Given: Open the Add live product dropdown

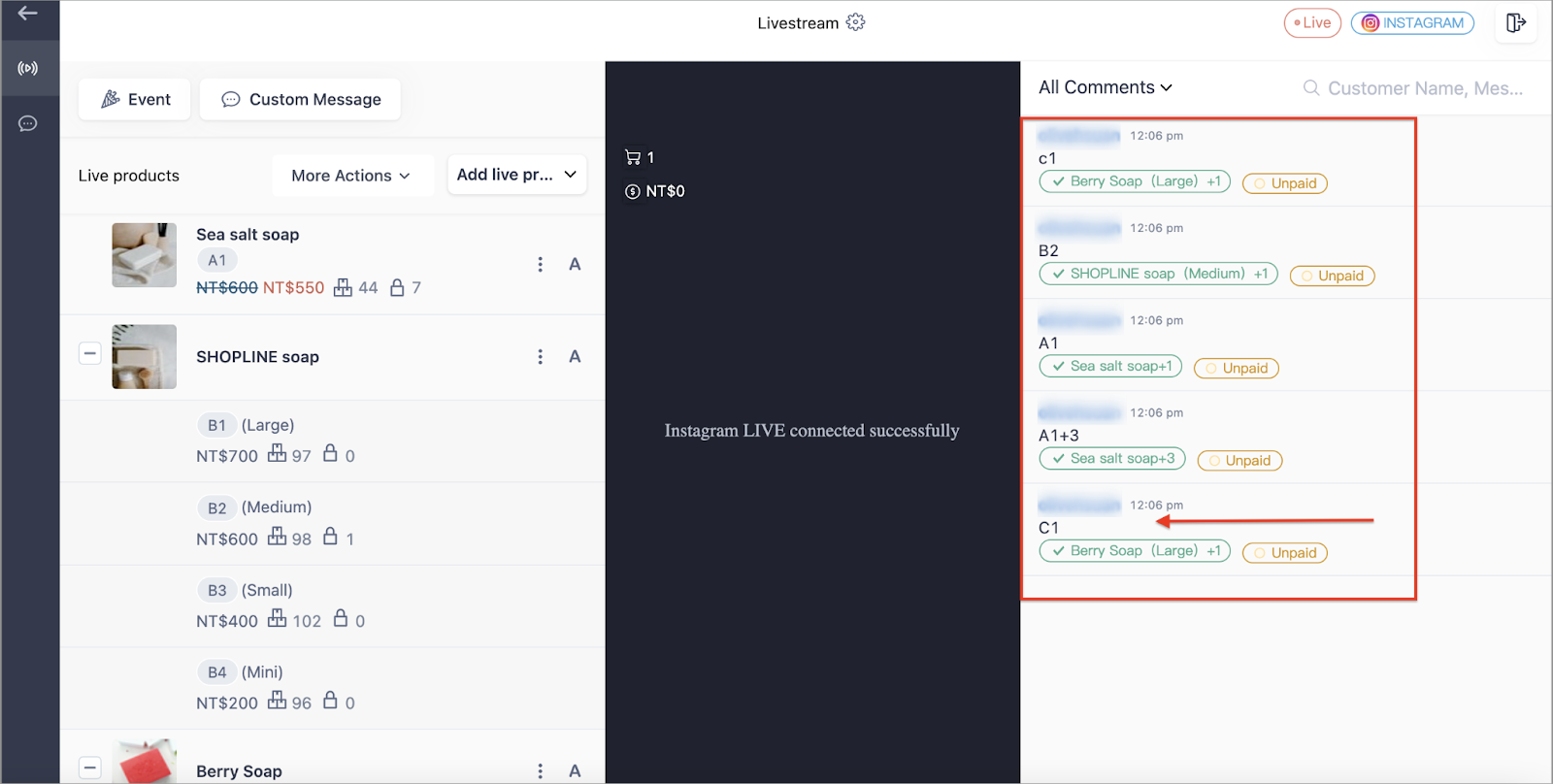Looking at the screenshot, I should pyautogui.click(x=517, y=175).
